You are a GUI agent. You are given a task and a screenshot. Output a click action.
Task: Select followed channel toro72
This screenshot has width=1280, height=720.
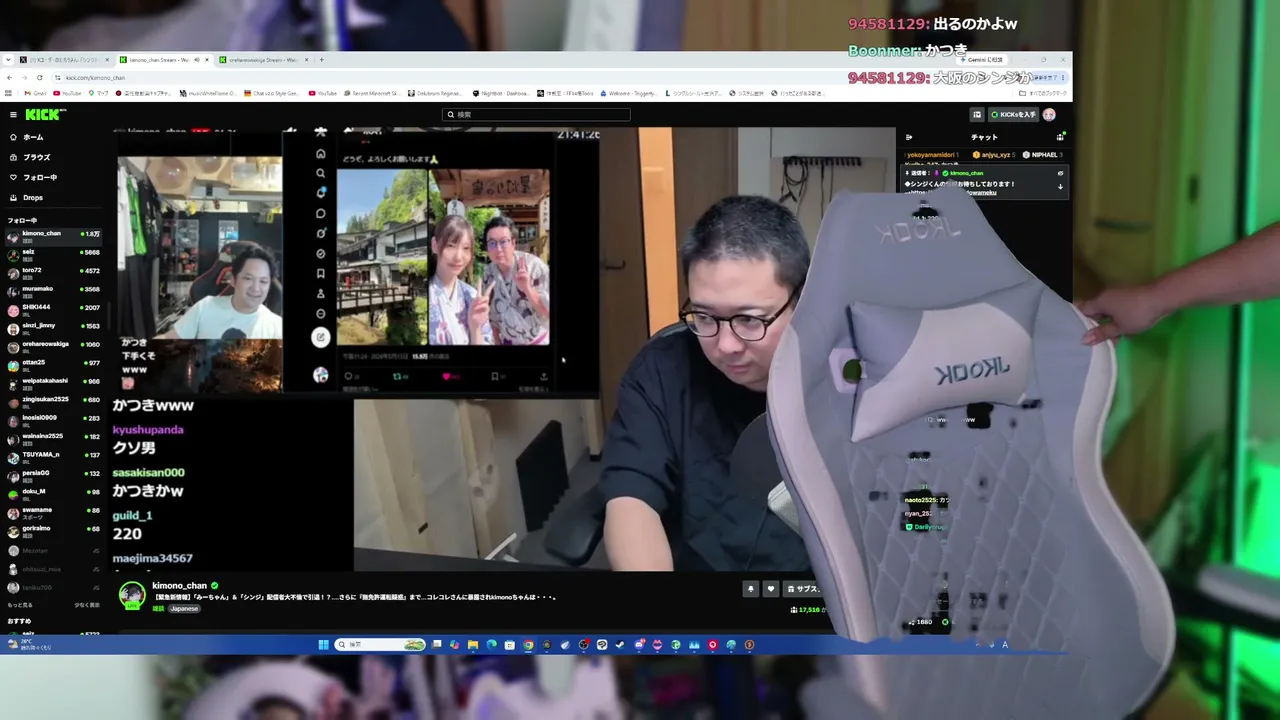(x=53, y=273)
